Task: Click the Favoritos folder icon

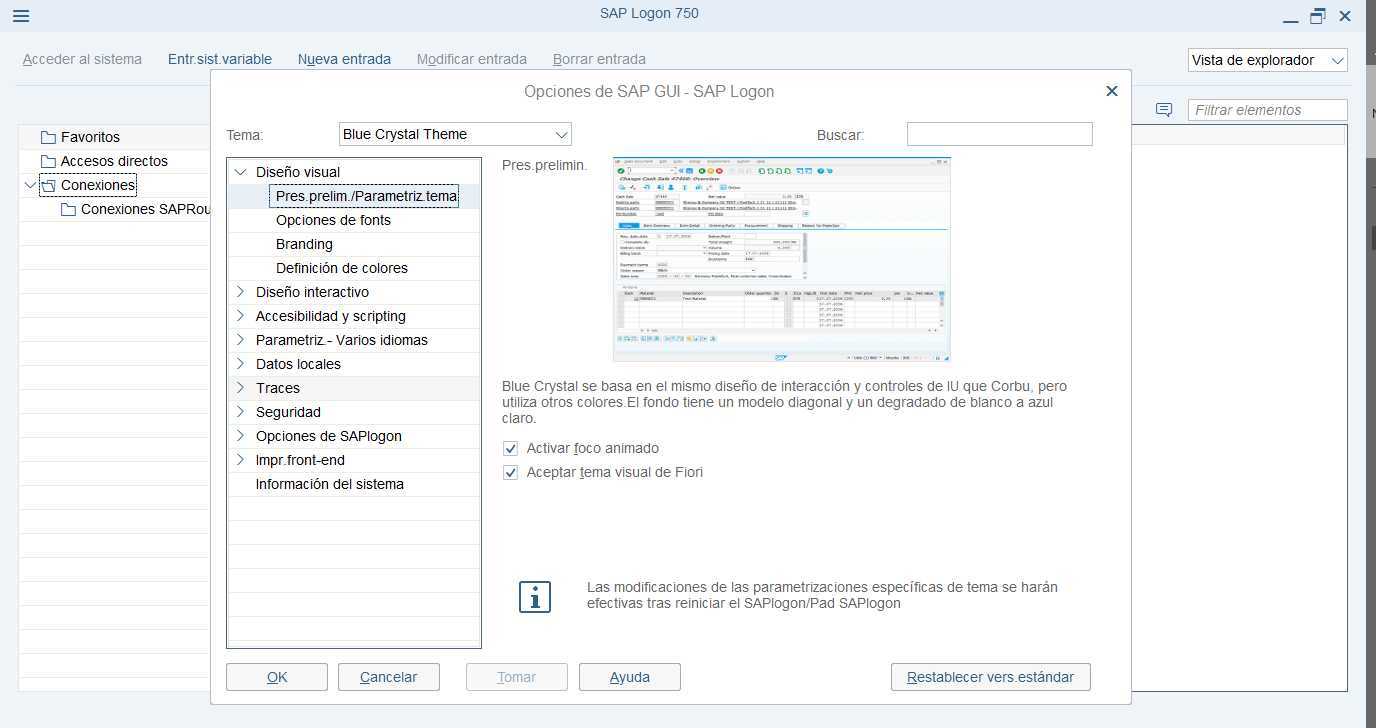Action: [48, 137]
